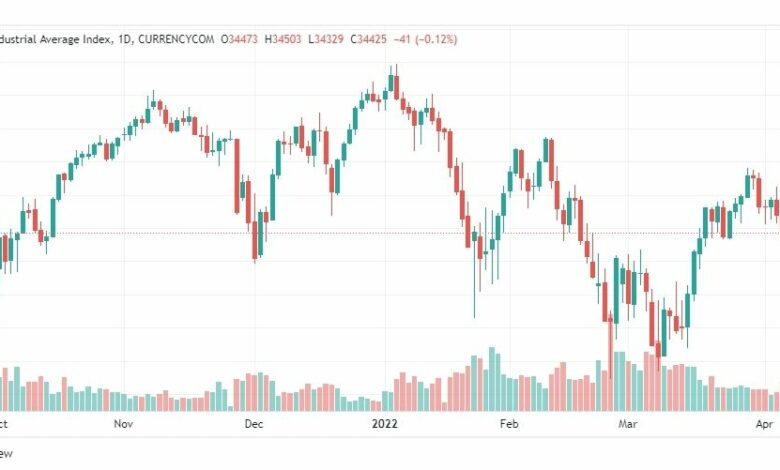Click the −41 (−0.12%) change value

coord(425,39)
